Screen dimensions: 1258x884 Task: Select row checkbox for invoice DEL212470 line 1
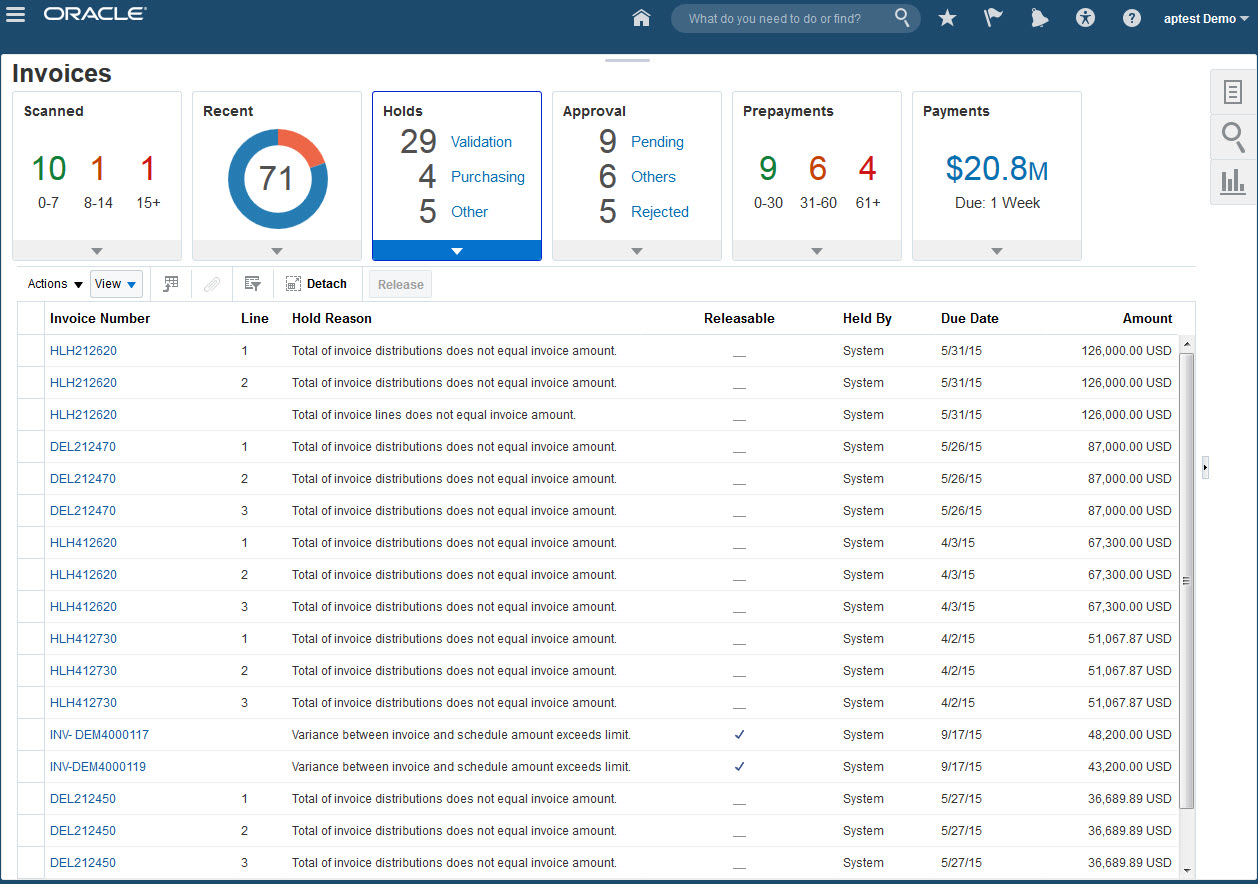click(x=31, y=447)
